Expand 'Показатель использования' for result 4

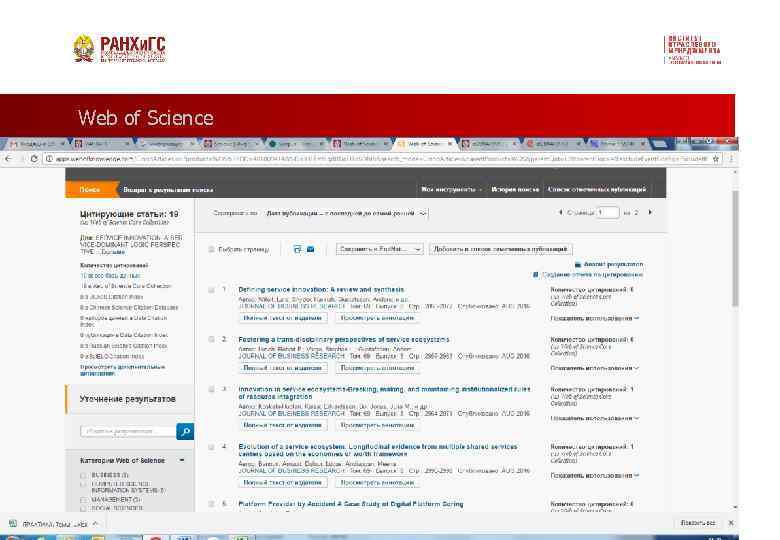594,476
